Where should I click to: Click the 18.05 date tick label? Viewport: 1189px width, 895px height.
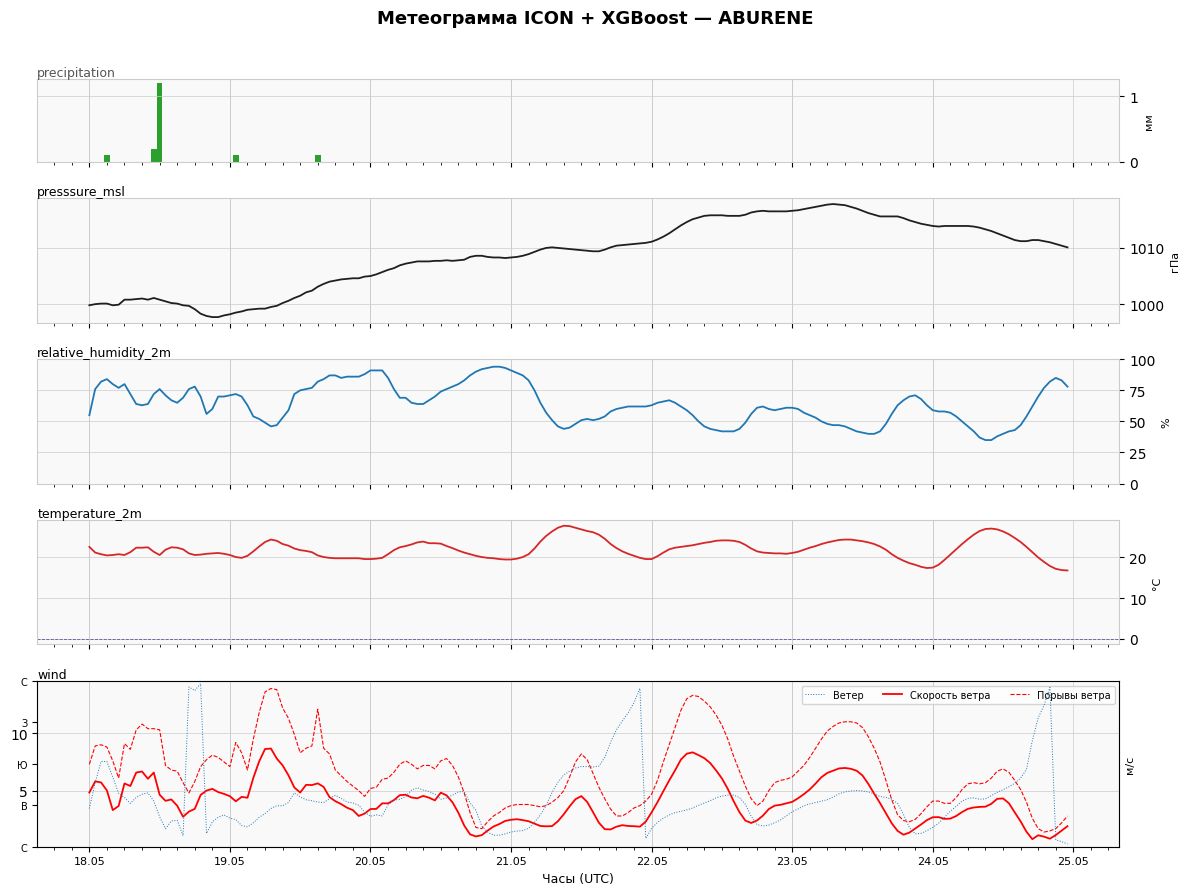[x=89, y=861]
